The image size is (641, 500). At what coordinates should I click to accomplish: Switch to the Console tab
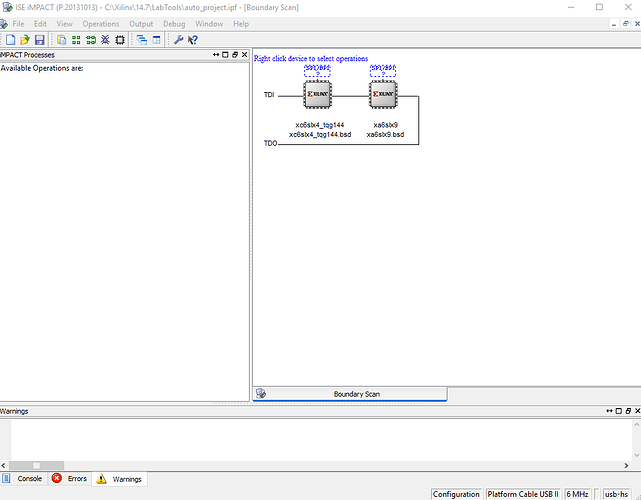point(23,478)
